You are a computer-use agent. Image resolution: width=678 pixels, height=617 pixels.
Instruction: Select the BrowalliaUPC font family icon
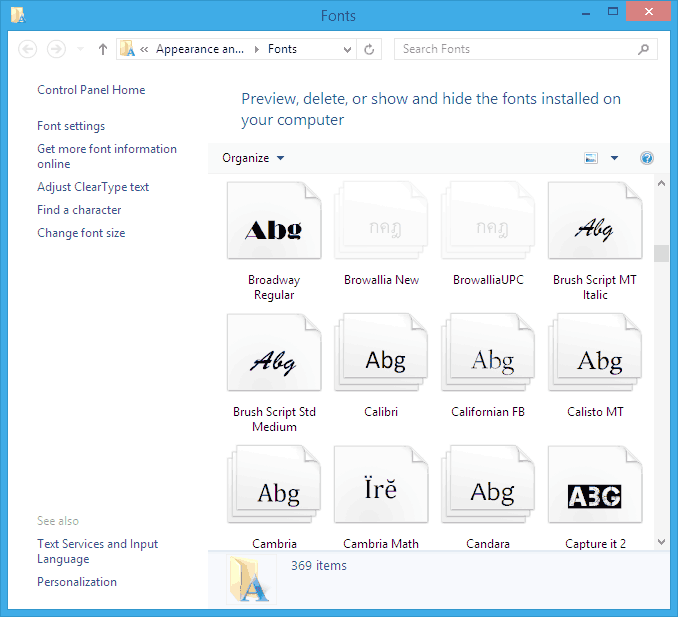pos(488,221)
